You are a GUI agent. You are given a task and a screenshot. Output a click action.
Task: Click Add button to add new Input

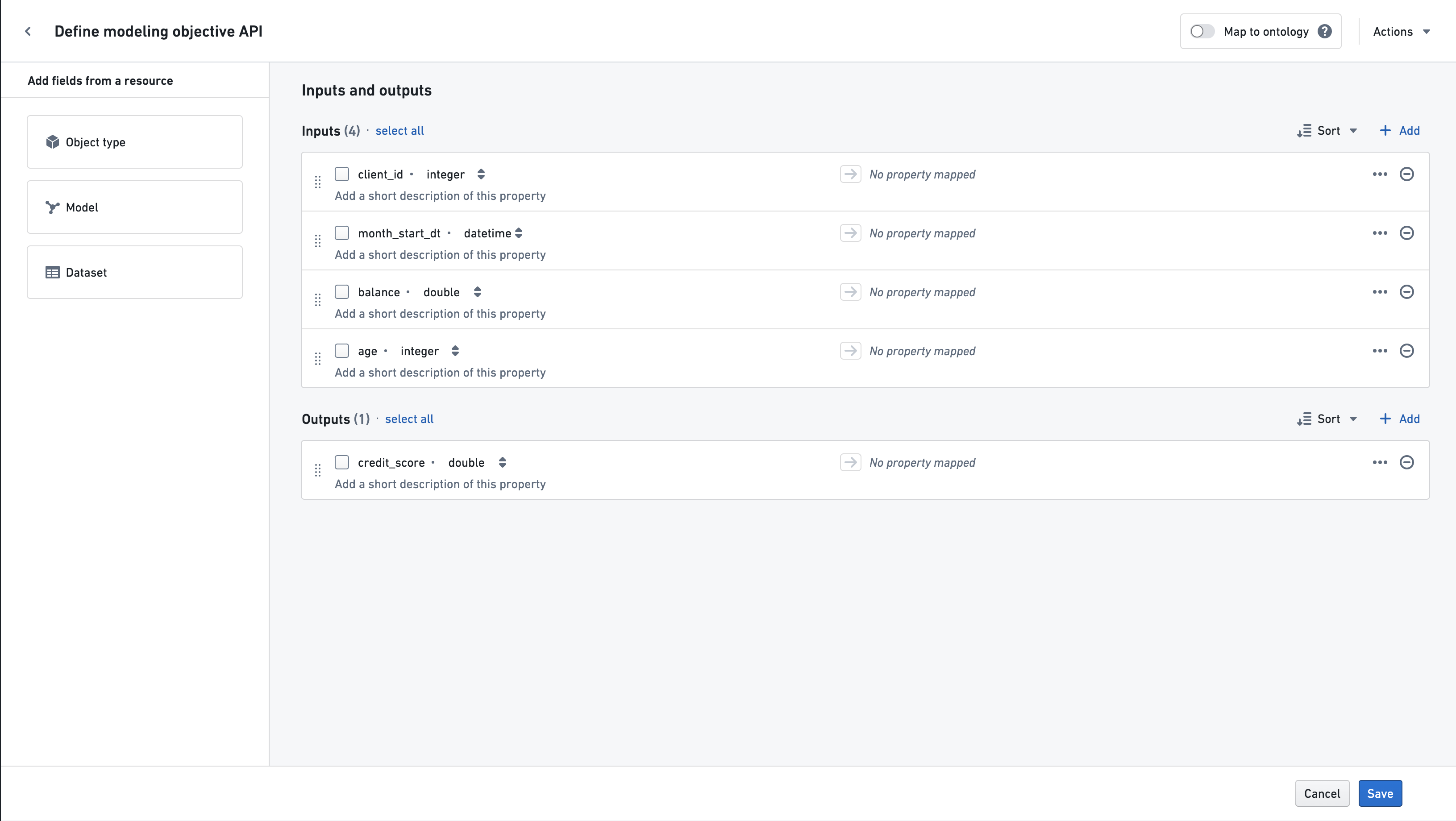[1399, 130]
